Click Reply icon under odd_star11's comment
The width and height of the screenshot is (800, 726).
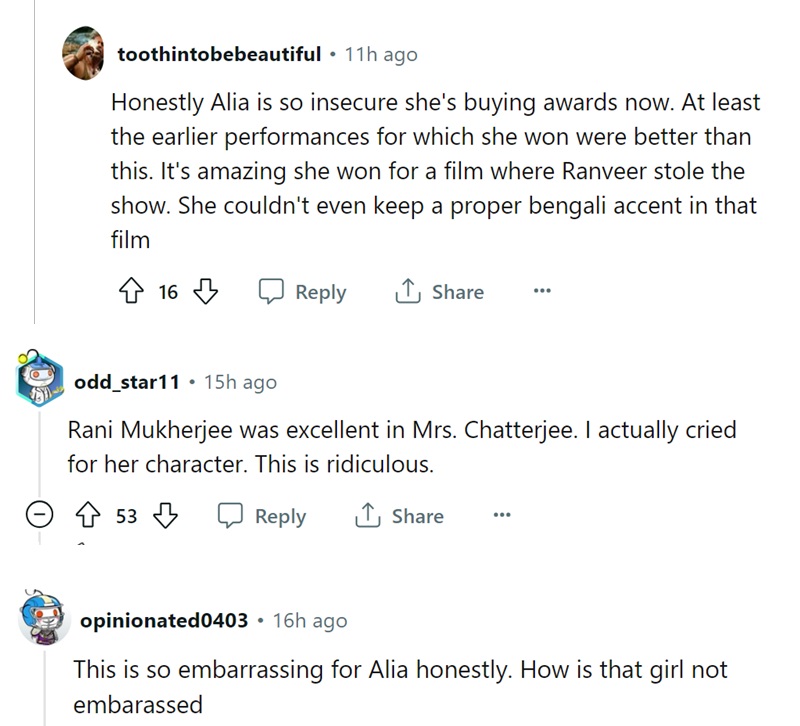click(232, 516)
